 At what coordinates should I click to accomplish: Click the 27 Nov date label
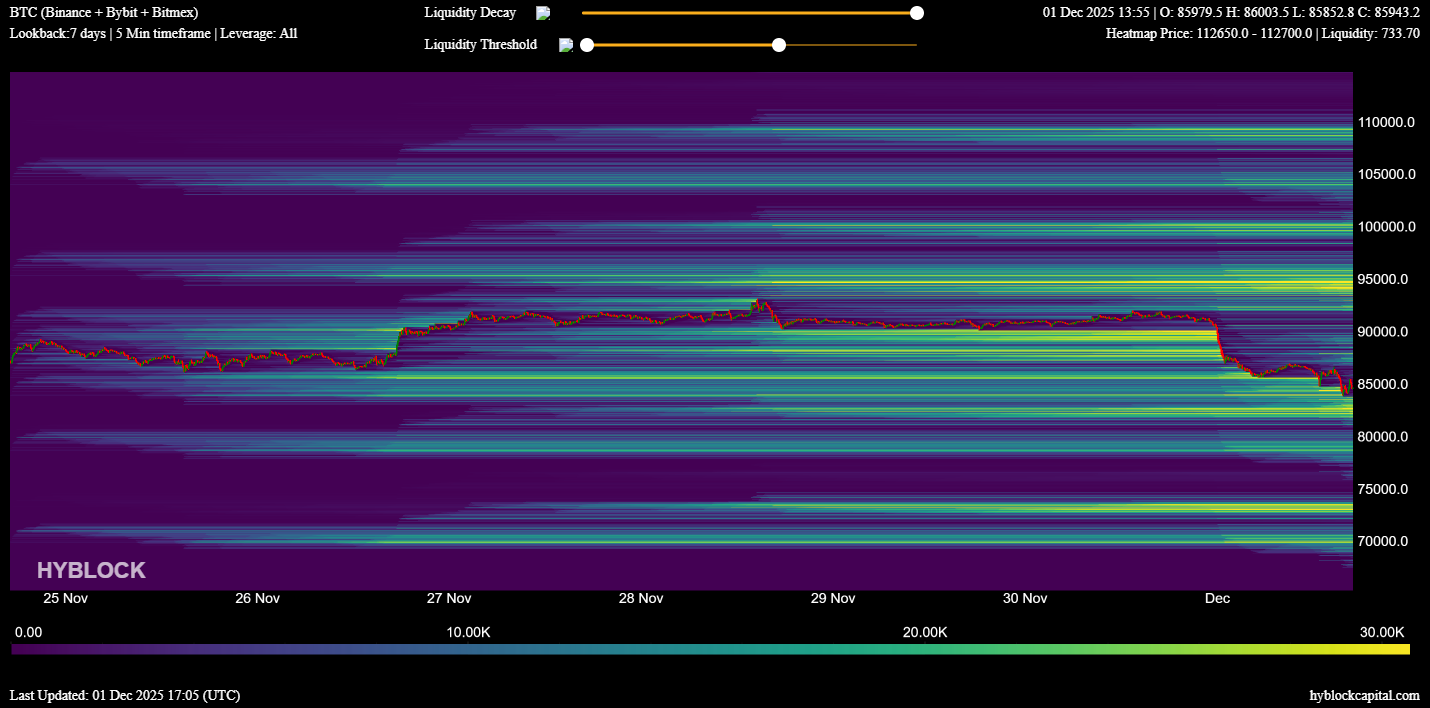(x=449, y=599)
